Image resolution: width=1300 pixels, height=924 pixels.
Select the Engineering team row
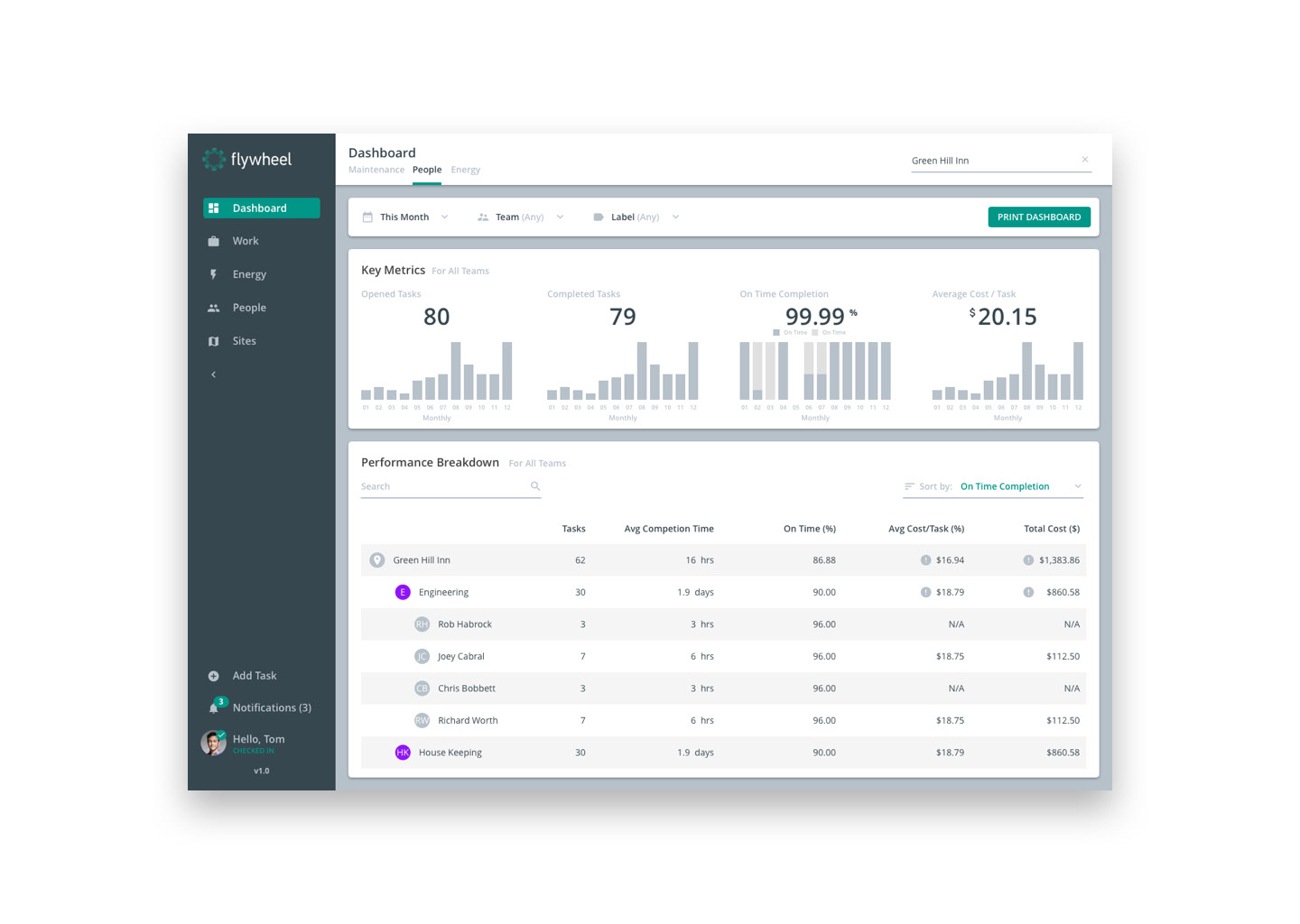[723, 592]
